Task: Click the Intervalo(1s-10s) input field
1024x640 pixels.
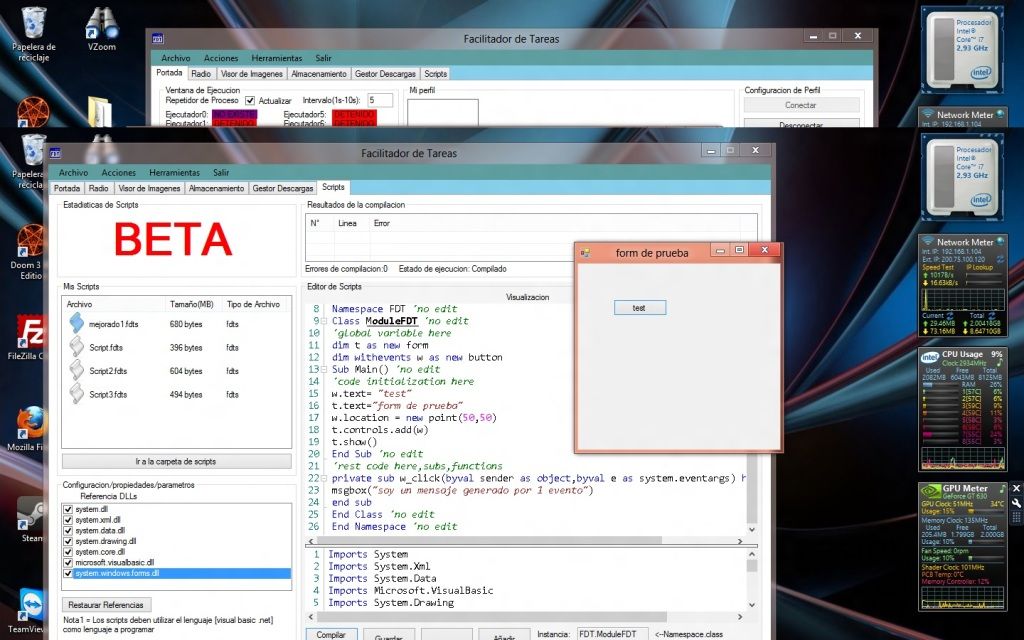Action: pyautogui.click(x=379, y=100)
